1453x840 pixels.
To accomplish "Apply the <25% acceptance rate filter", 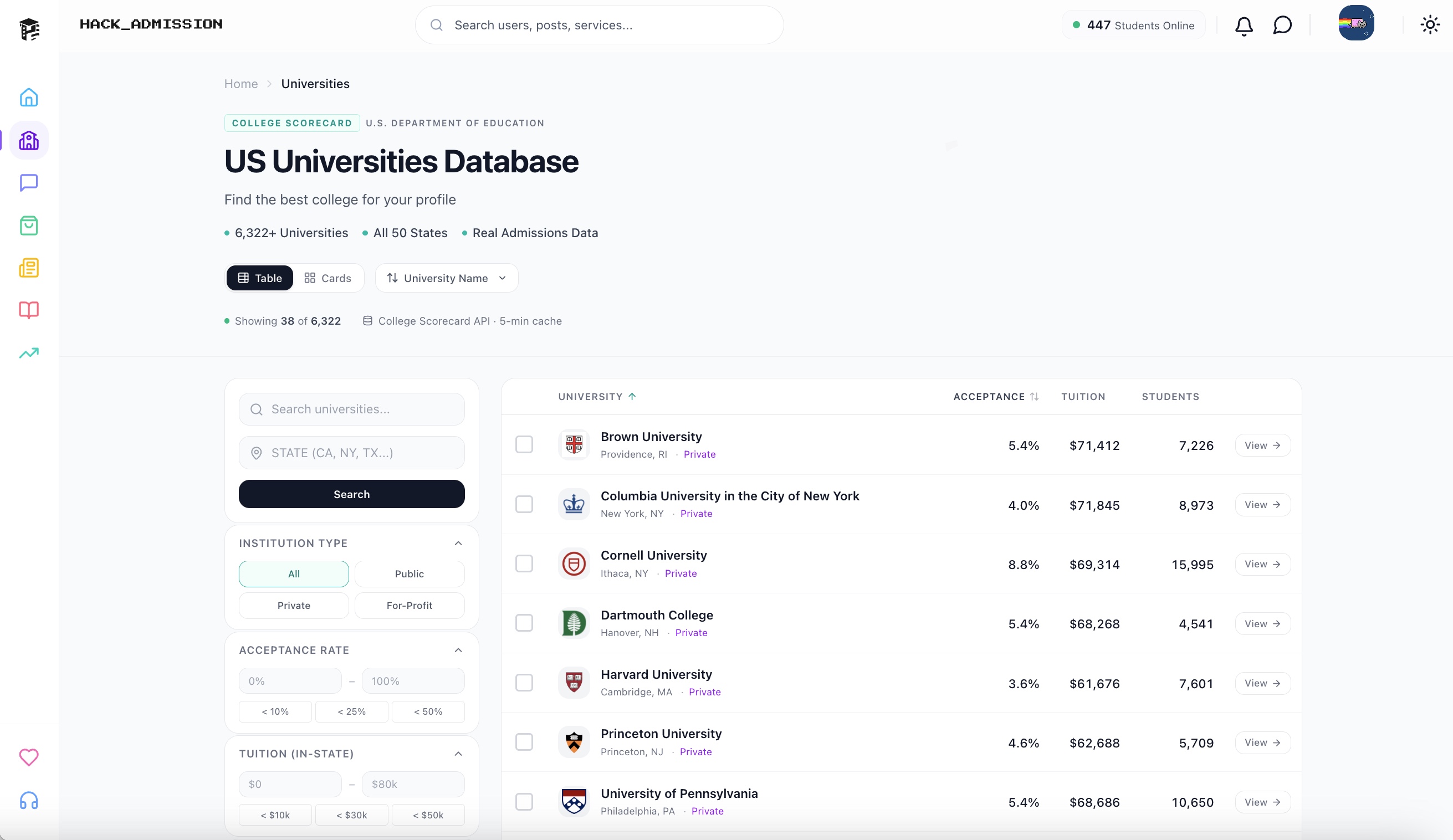I will [351, 711].
